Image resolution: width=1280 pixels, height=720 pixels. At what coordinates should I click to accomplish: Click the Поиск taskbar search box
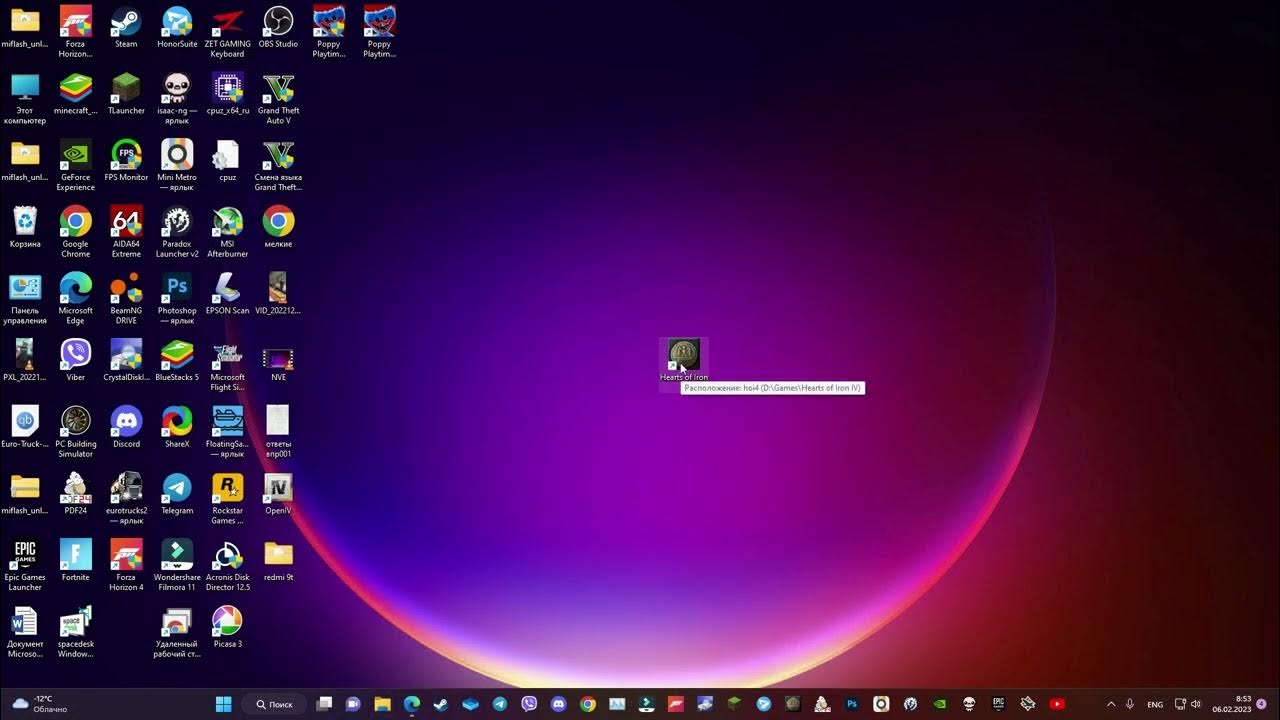pos(274,704)
